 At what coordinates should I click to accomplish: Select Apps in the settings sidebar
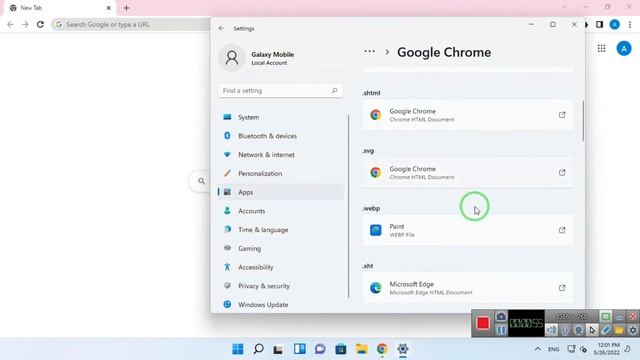[x=281, y=192]
